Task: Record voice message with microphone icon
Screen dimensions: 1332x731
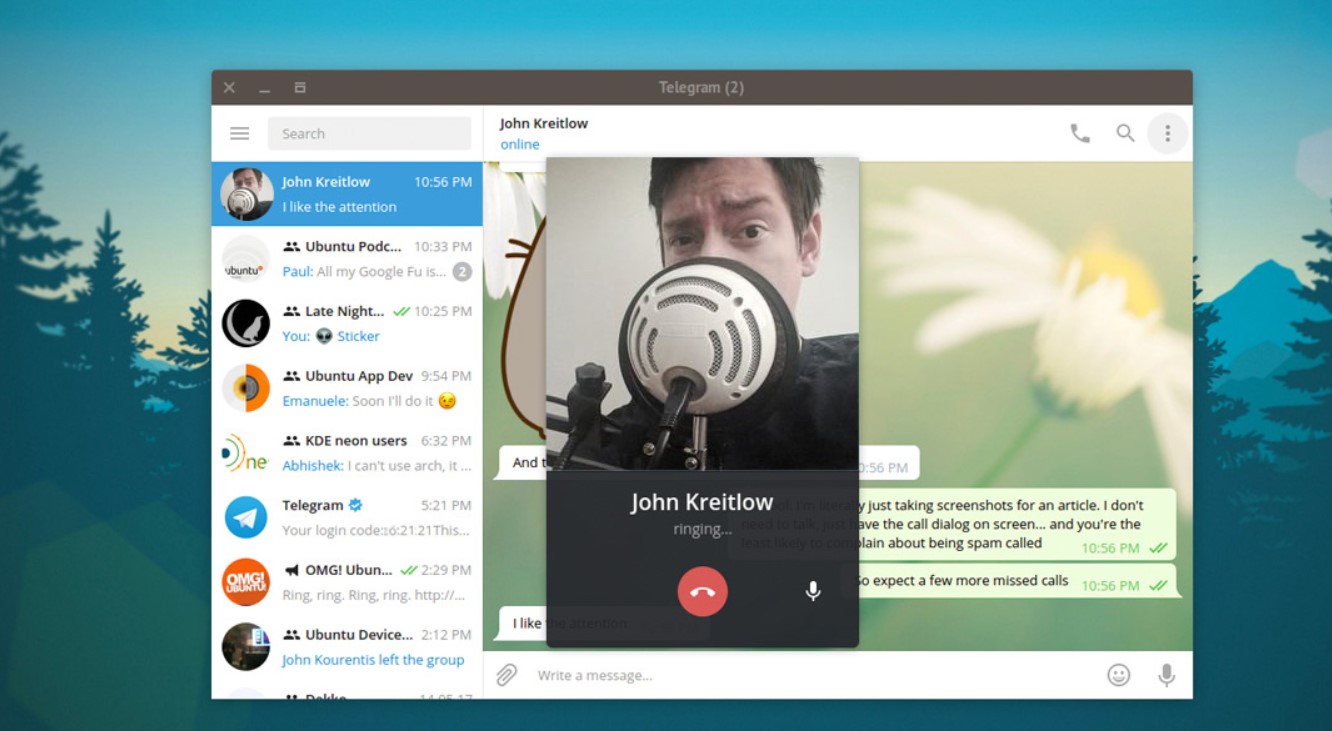Action: [x=1166, y=675]
